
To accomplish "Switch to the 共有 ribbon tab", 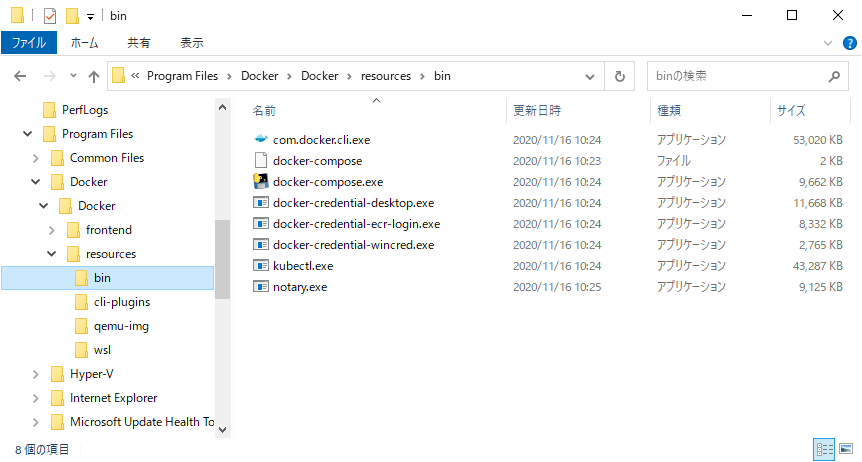I will point(139,42).
